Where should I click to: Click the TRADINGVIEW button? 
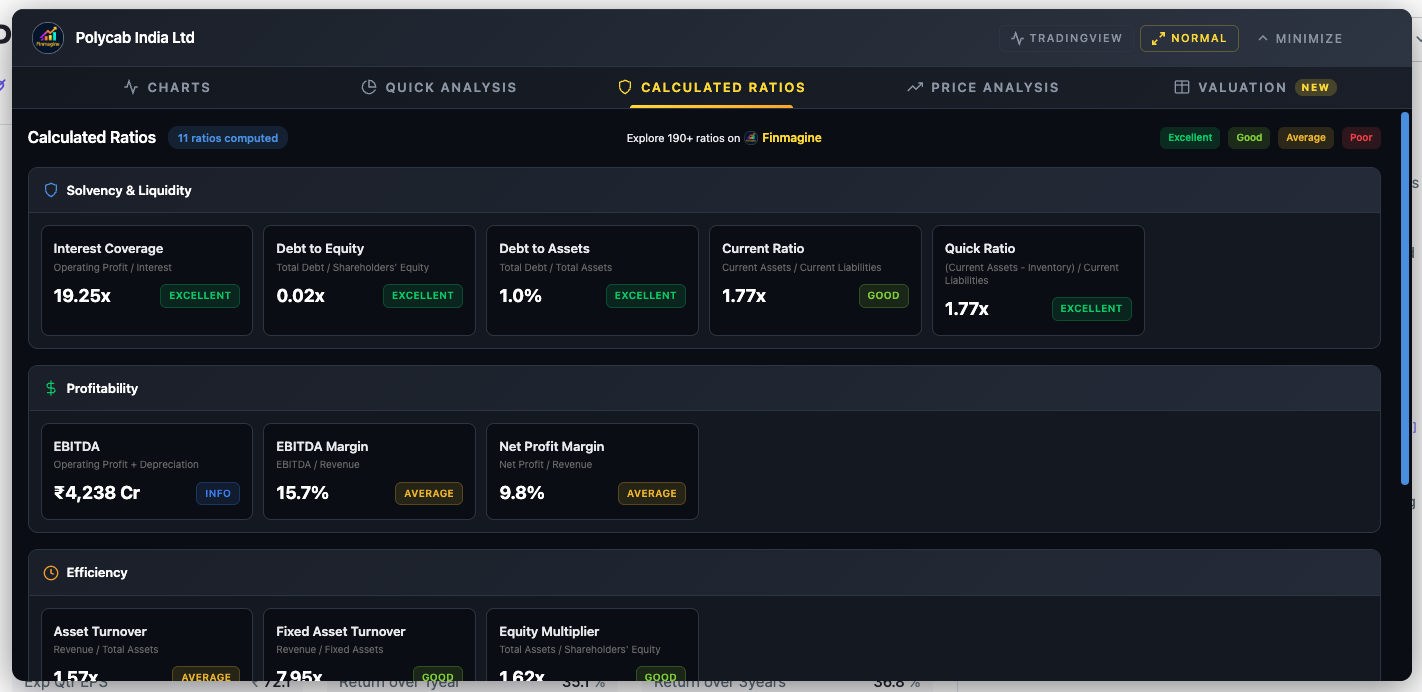point(1066,37)
